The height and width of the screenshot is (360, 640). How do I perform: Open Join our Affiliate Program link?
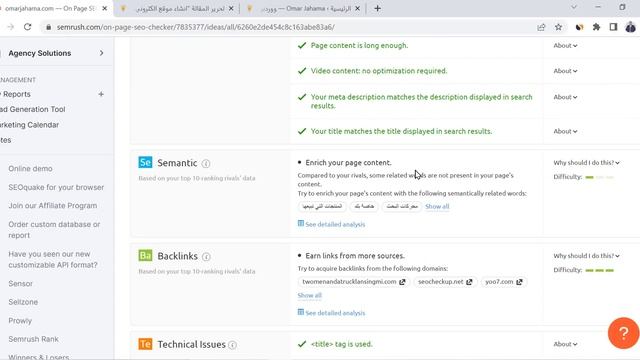point(53,206)
